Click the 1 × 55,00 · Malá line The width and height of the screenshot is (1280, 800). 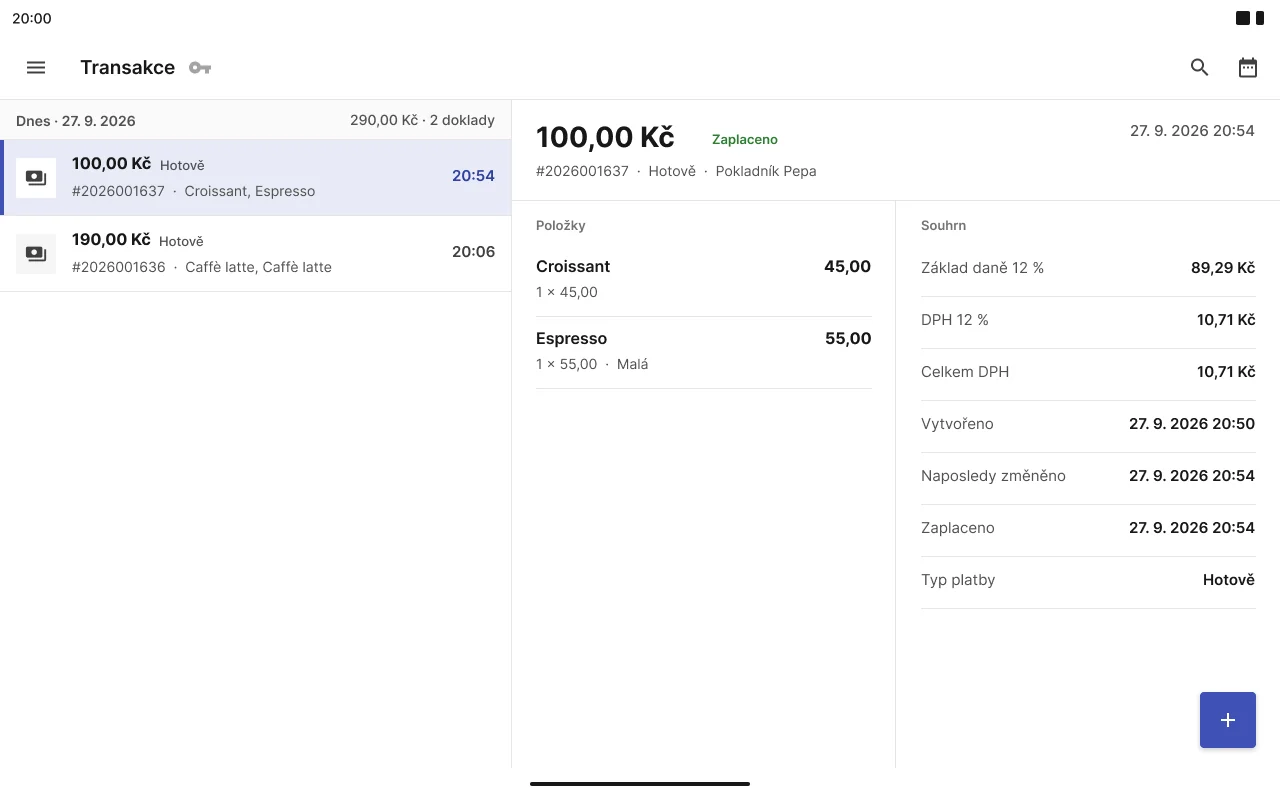592,365
